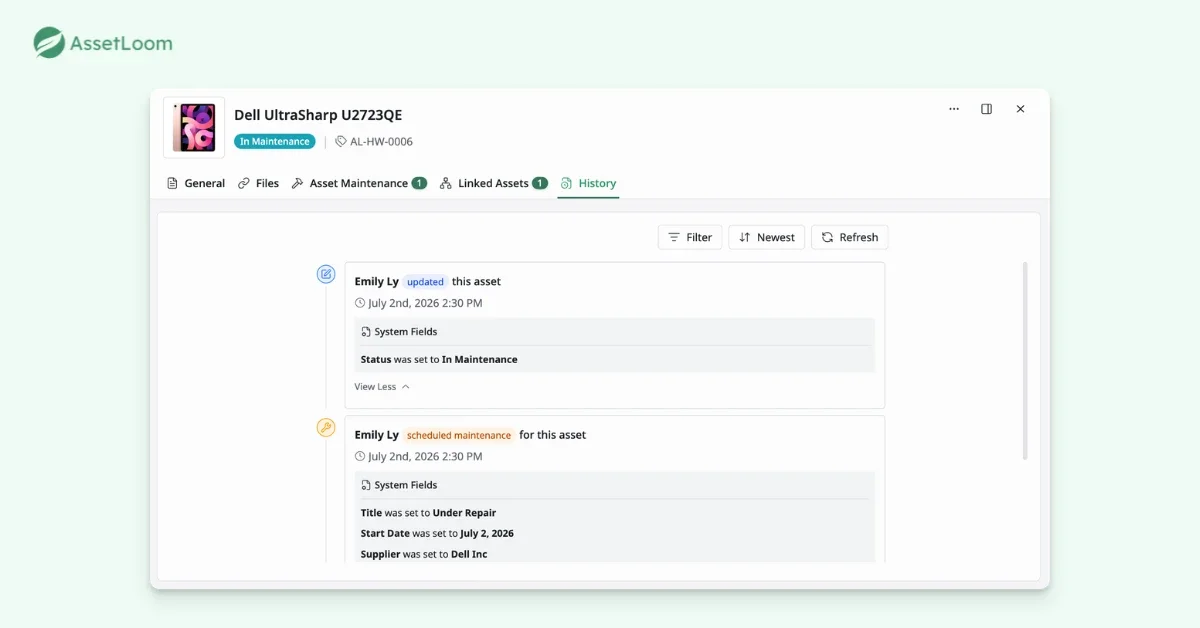Image resolution: width=1200 pixels, height=628 pixels.
Task: Click the history panel vertical scrollbar
Action: pos(1025,360)
